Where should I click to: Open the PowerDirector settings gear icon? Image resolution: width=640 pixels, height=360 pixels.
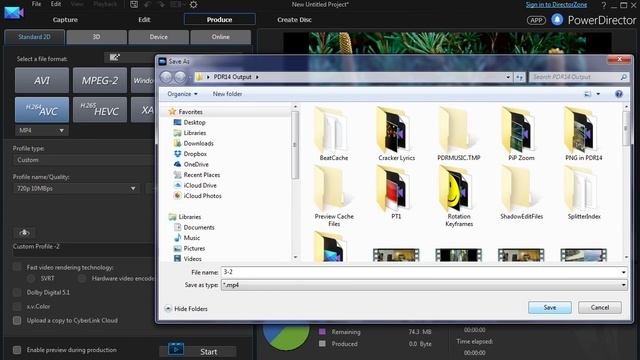[x=193, y=4]
